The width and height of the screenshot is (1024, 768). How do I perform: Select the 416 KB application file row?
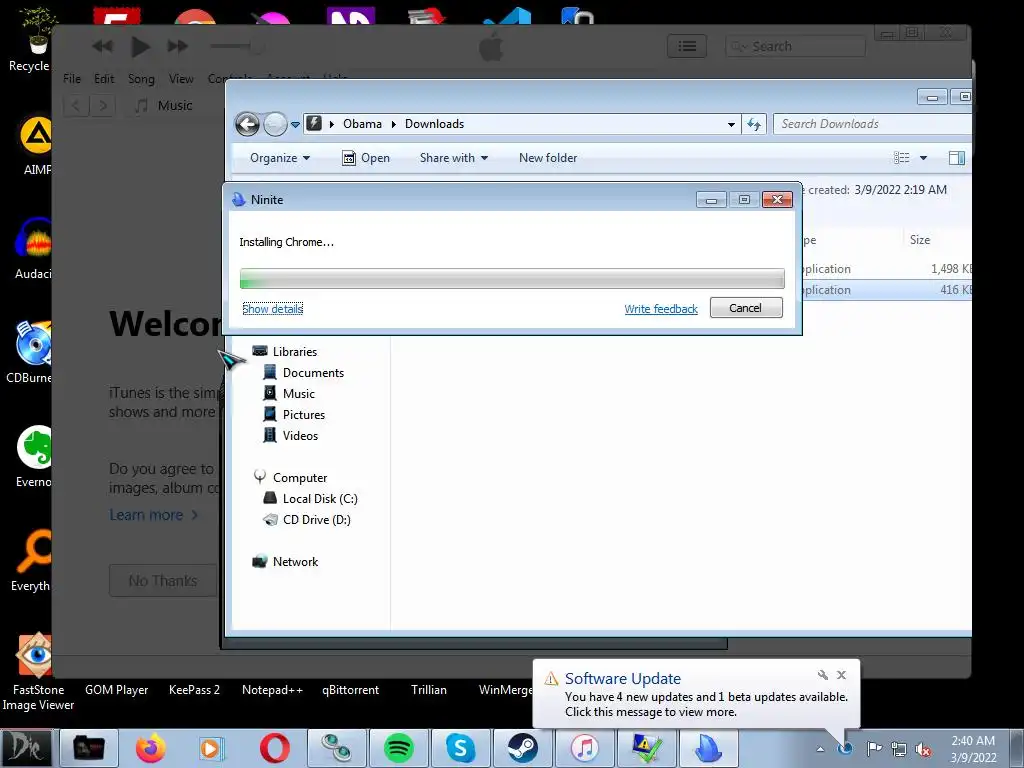(887, 289)
